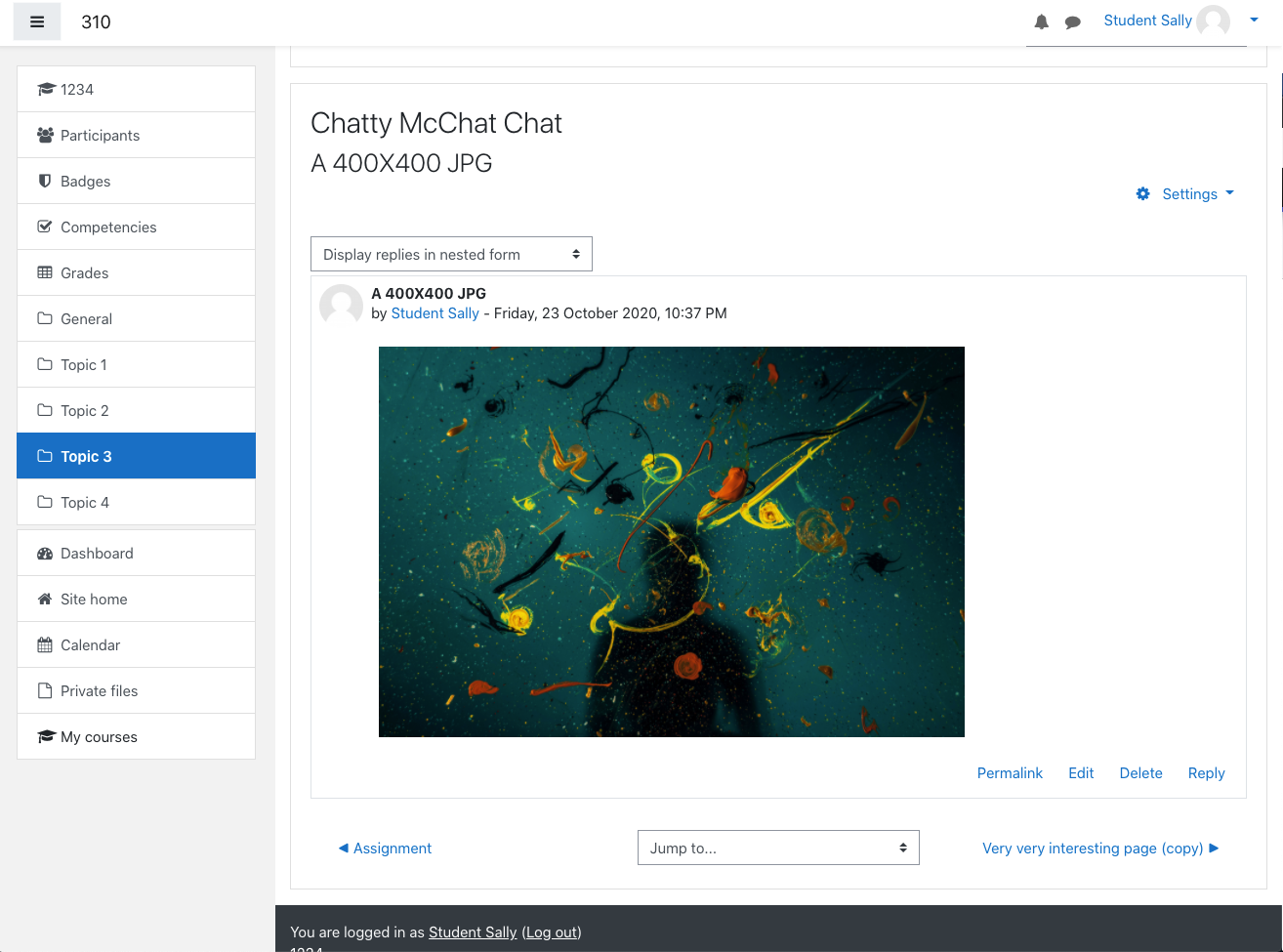Click the Topic 2 folder icon
Screen dimensions: 1283x952
[x=45, y=410]
